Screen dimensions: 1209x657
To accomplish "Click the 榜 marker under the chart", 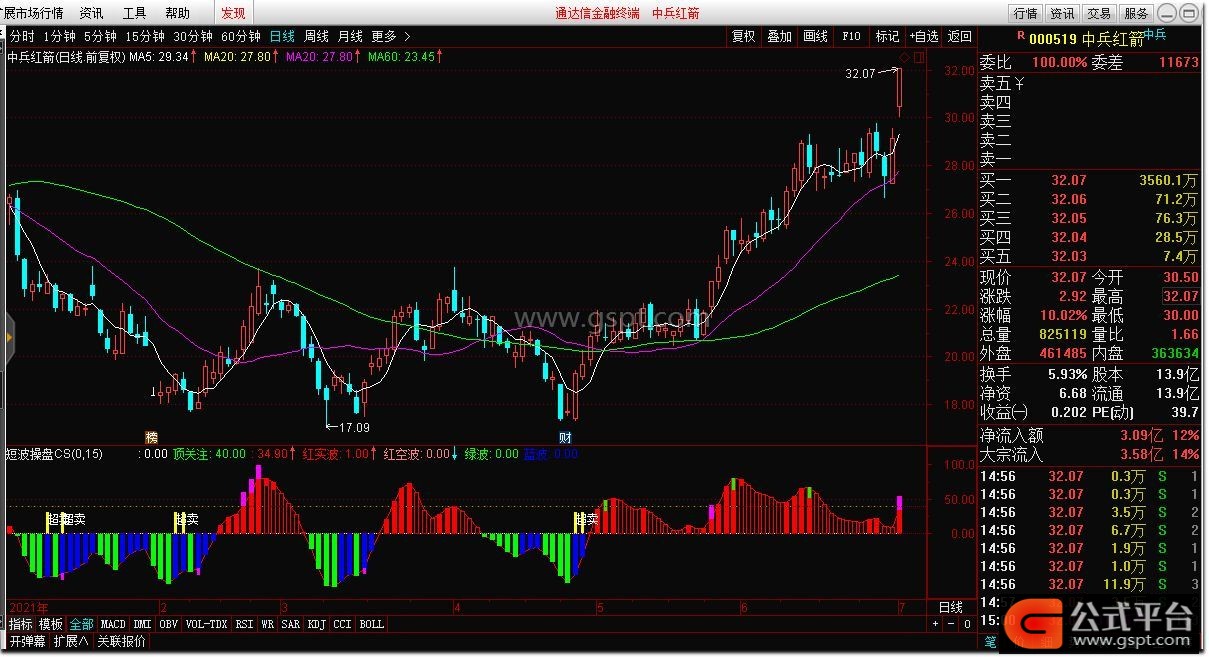I will (152, 437).
